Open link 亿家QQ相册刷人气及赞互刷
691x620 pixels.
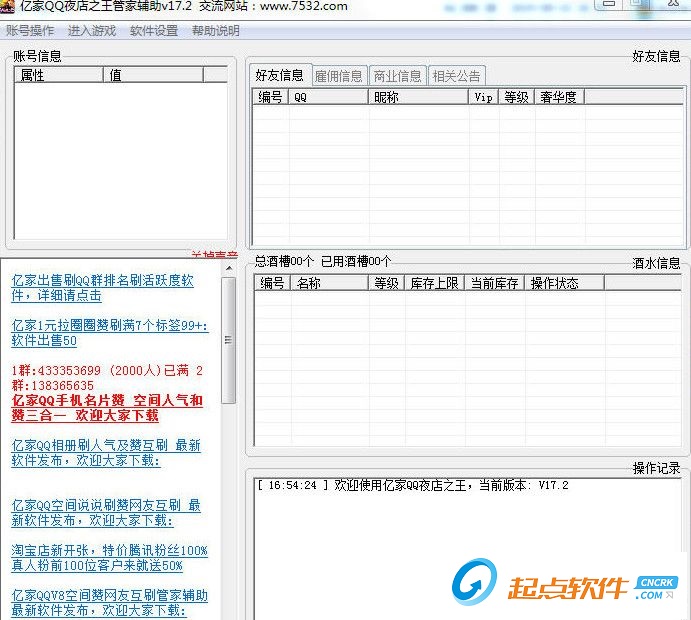coord(106,453)
